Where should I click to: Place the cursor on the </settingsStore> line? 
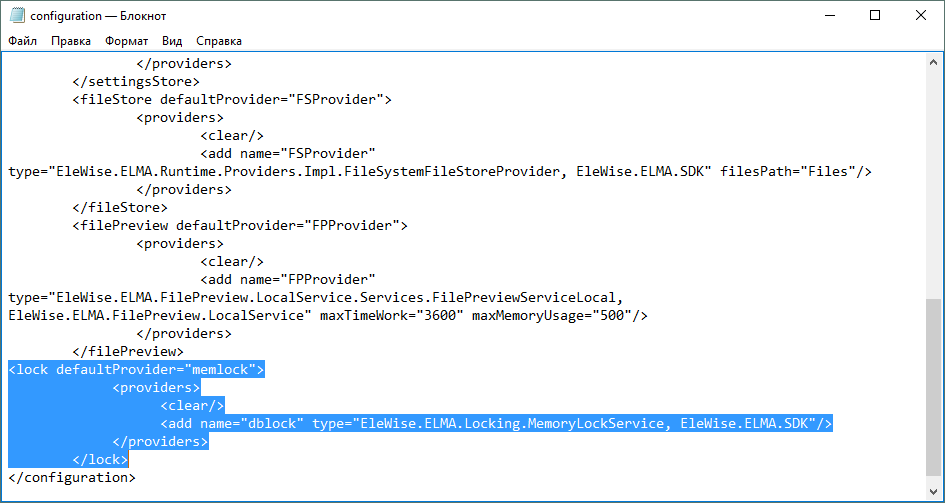(x=135, y=81)
